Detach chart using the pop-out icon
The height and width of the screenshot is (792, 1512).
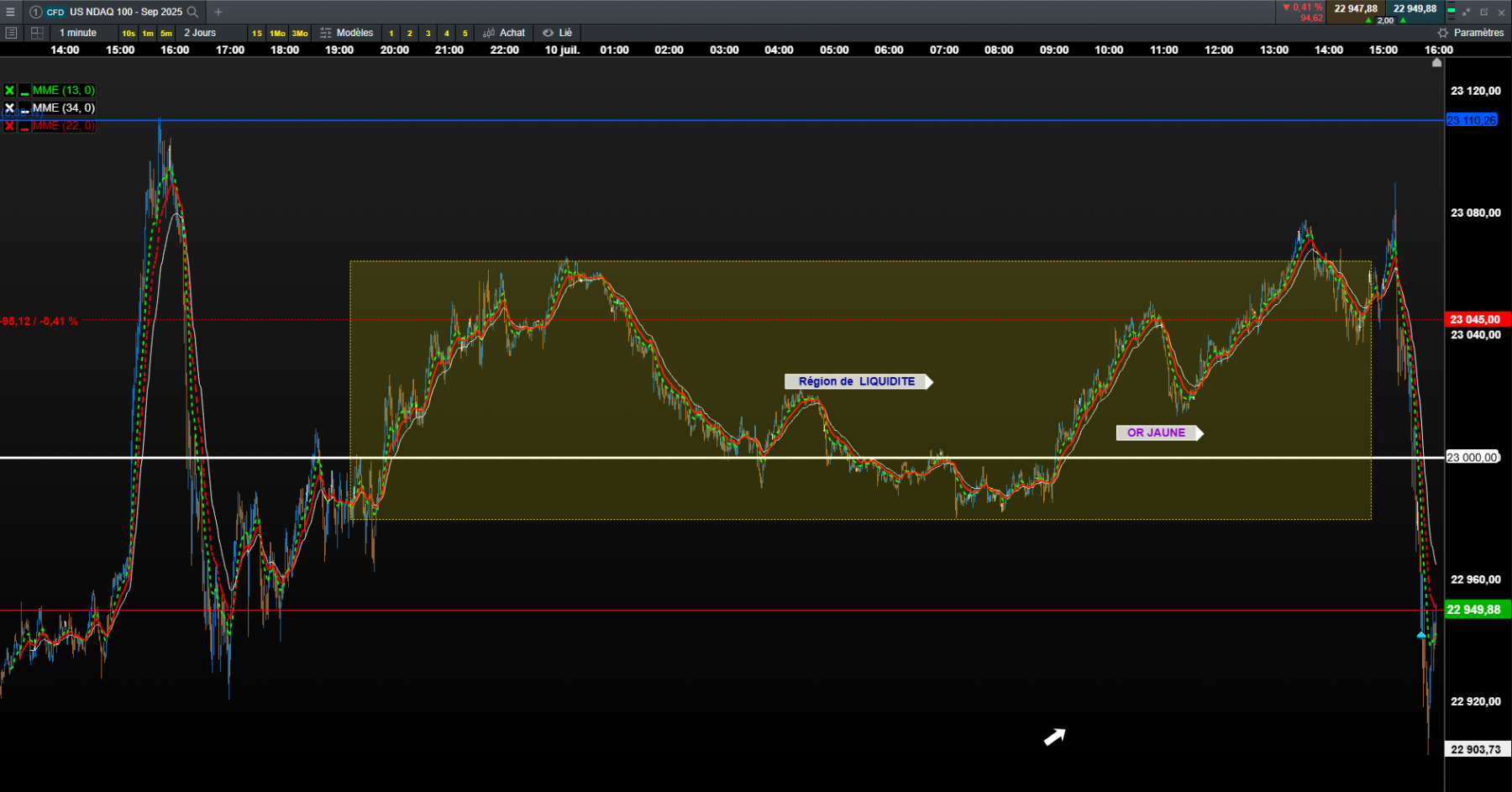click(1483, 12)
